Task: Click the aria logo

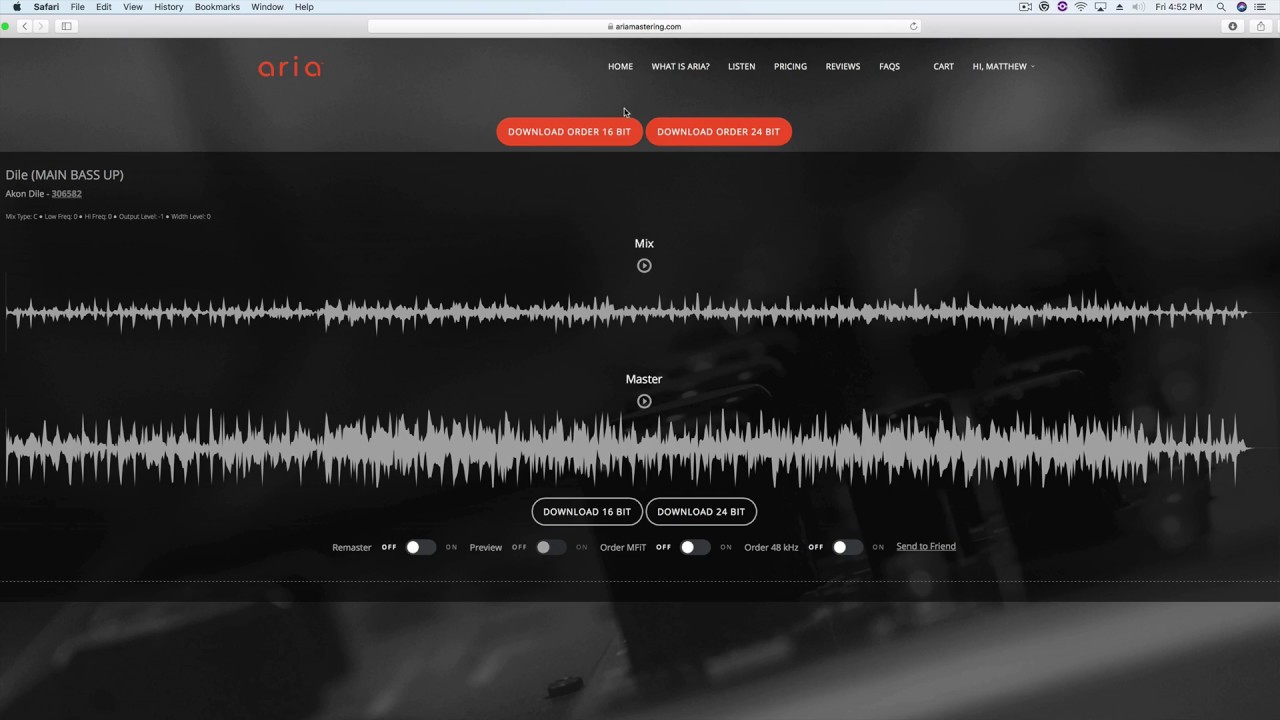Action: click(290, 68)
